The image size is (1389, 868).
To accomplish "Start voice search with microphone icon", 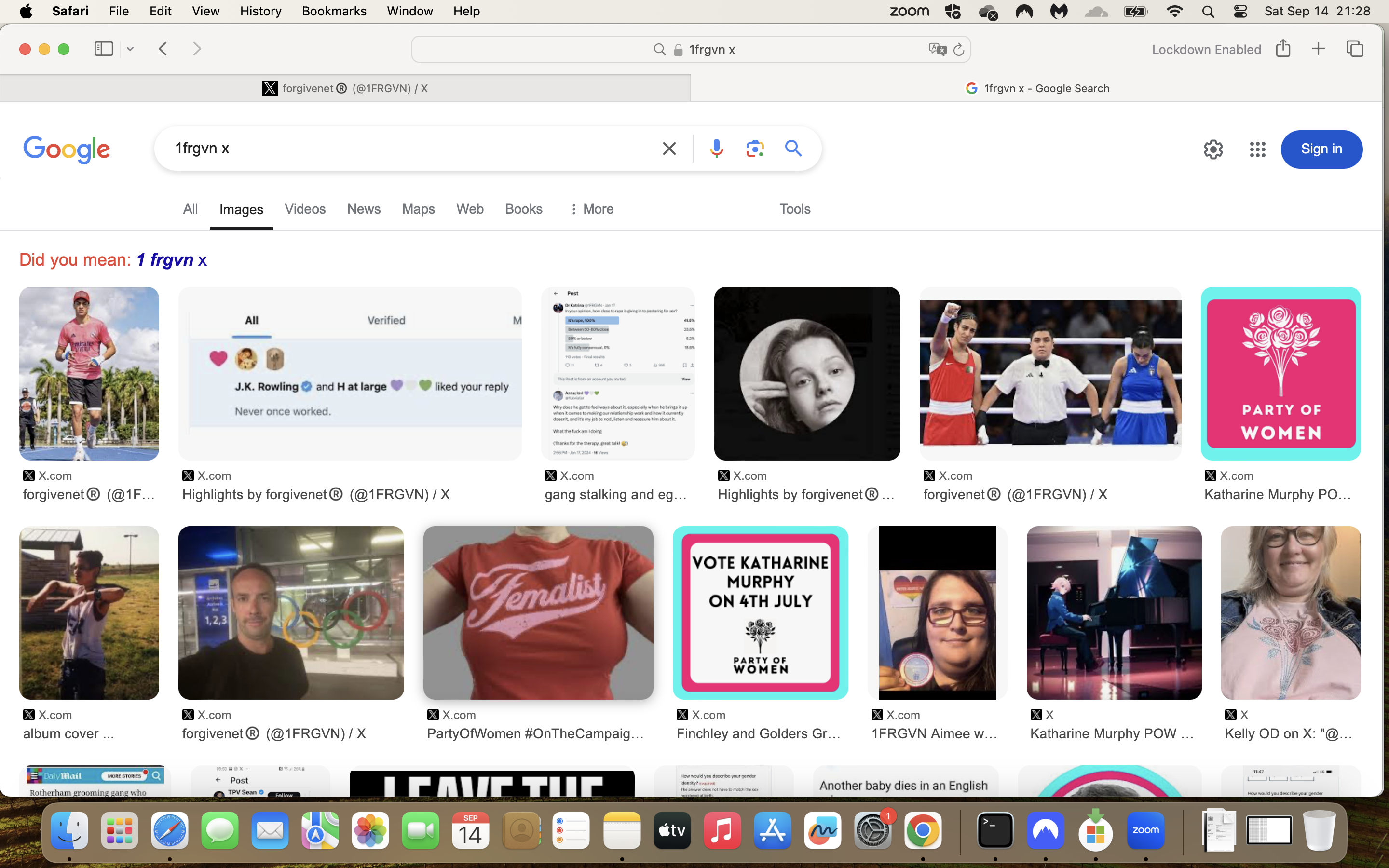I will pos(716,149).
